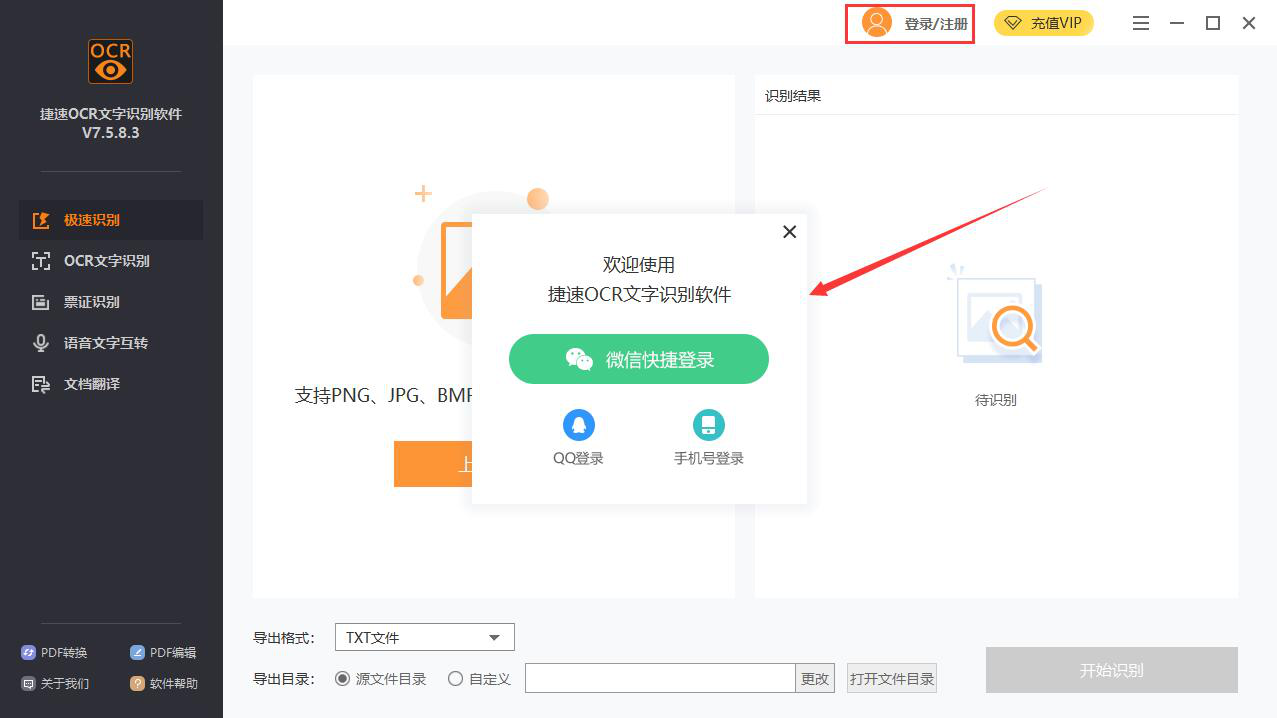The height and width of the screenshot is (718, 1277).
Task: Click the diamond icon on VIP button
Action: 1013,23
